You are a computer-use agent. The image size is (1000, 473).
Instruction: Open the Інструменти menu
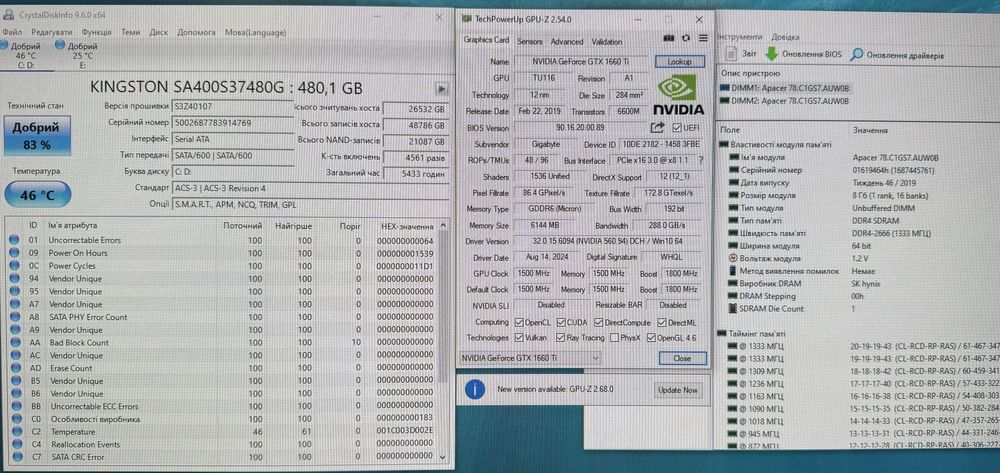pyautogui.click(x=740, y=37)
